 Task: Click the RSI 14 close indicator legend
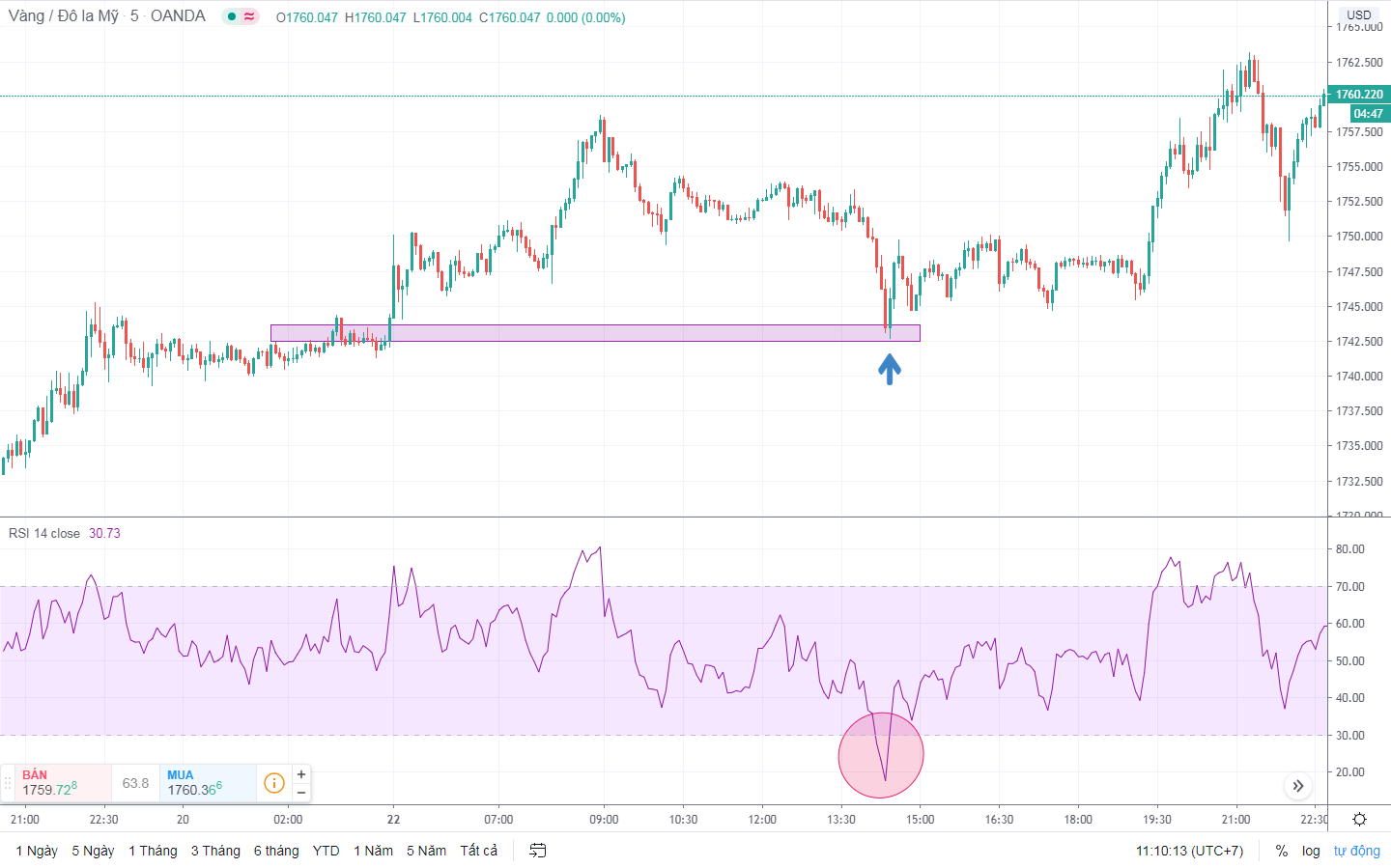click(x=44, y=533)
